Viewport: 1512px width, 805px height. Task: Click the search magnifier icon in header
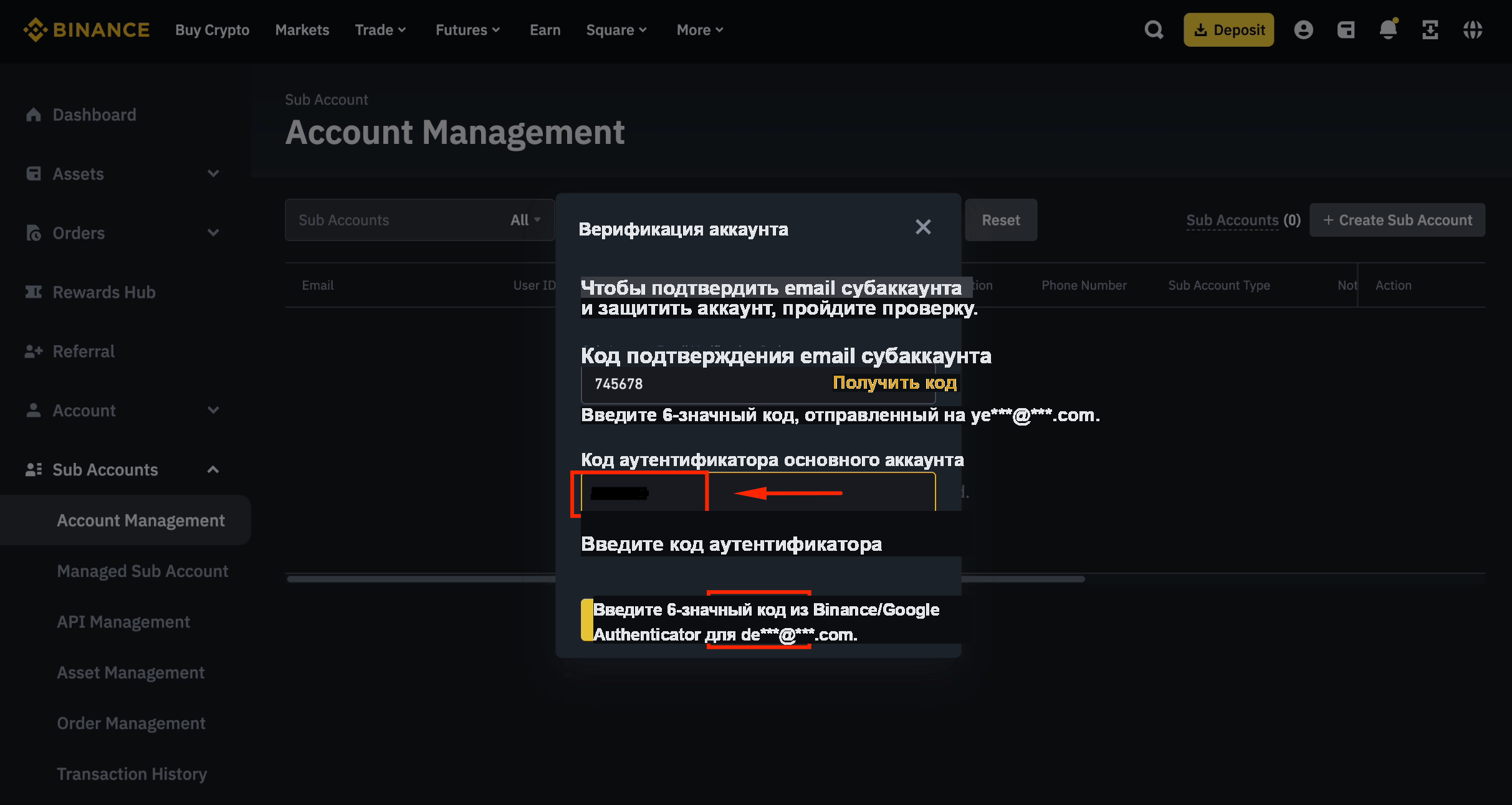[x=1154, y=30]
